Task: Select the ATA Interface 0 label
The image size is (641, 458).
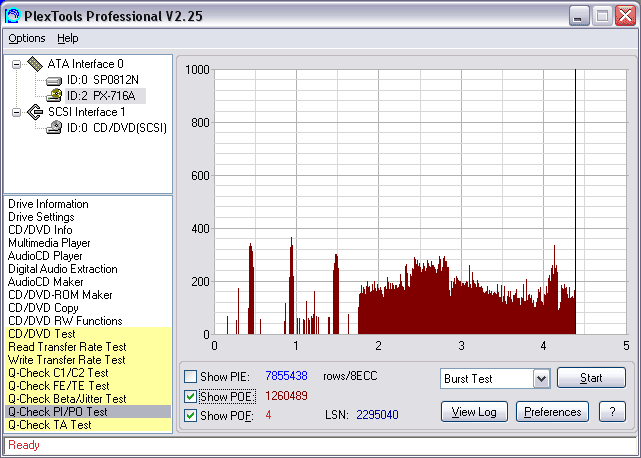Action: pos(85,64)
